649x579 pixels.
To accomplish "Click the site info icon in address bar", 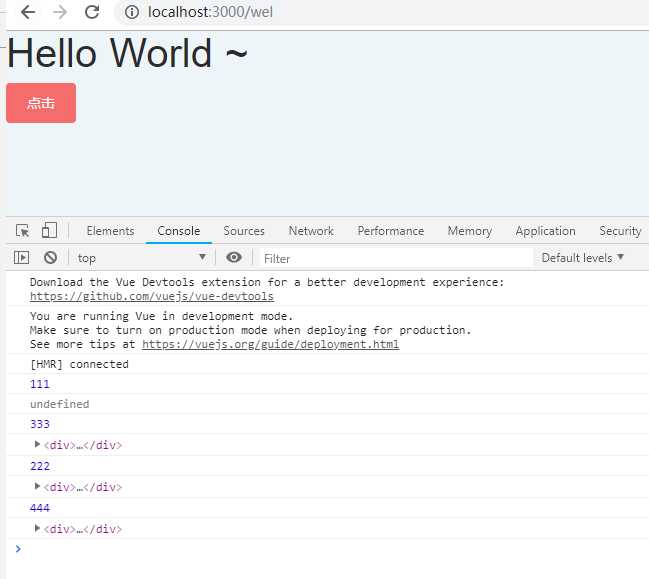I will coord(132,12).
